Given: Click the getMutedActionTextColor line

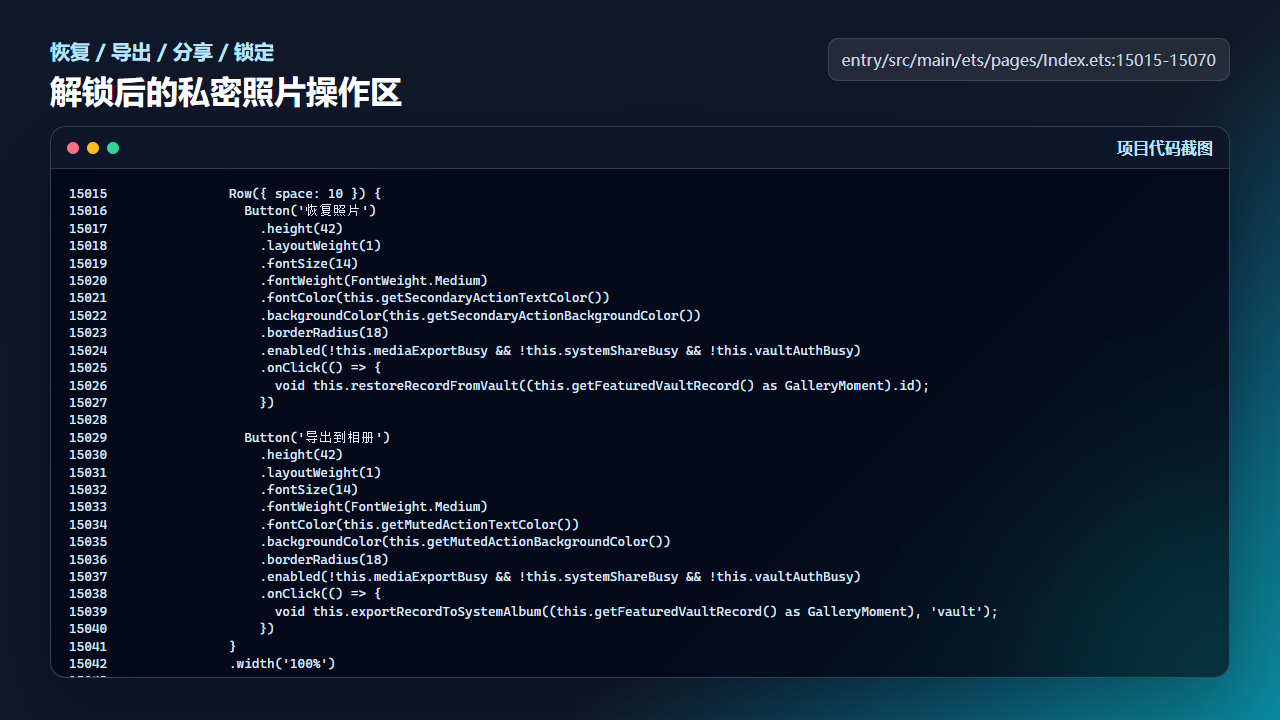Looking at the screenshot, I should tap(420, 525).
